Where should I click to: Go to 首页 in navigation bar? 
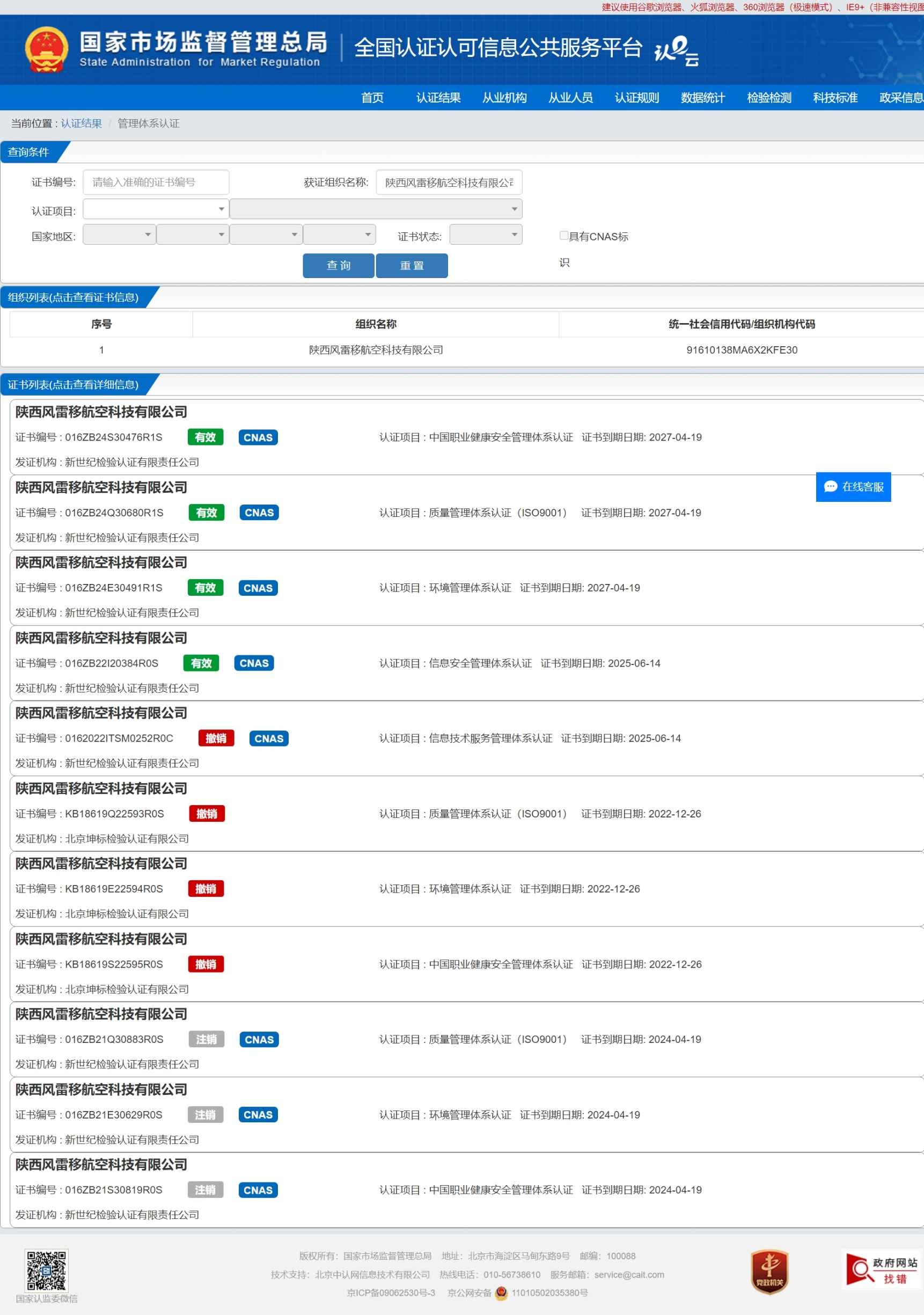pyautogui.click(x=372, y=98)
